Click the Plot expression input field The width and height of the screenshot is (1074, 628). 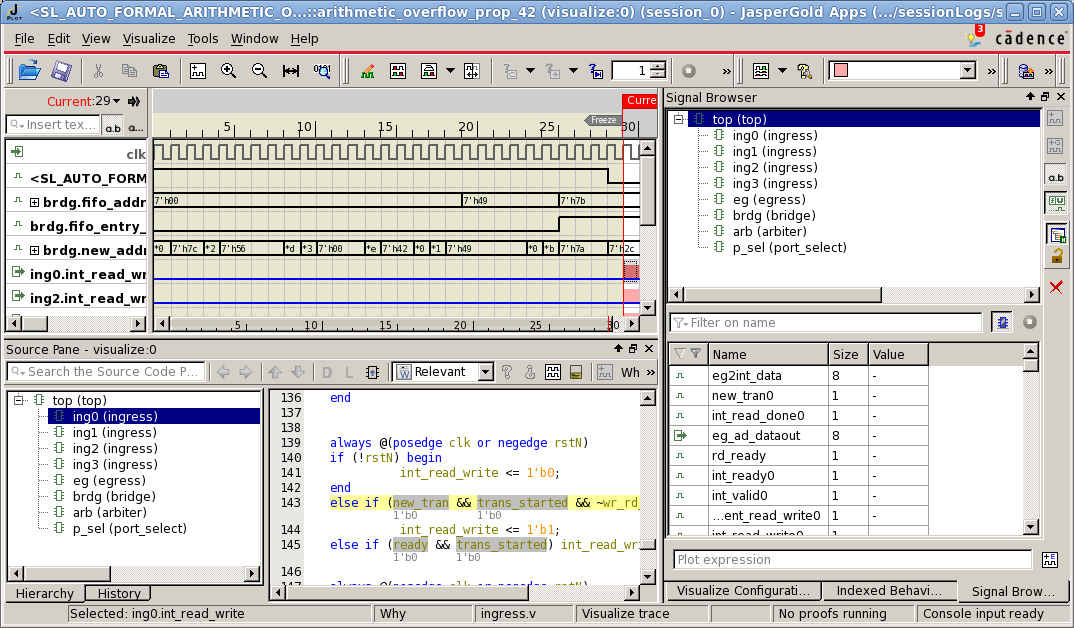[853, 560]
